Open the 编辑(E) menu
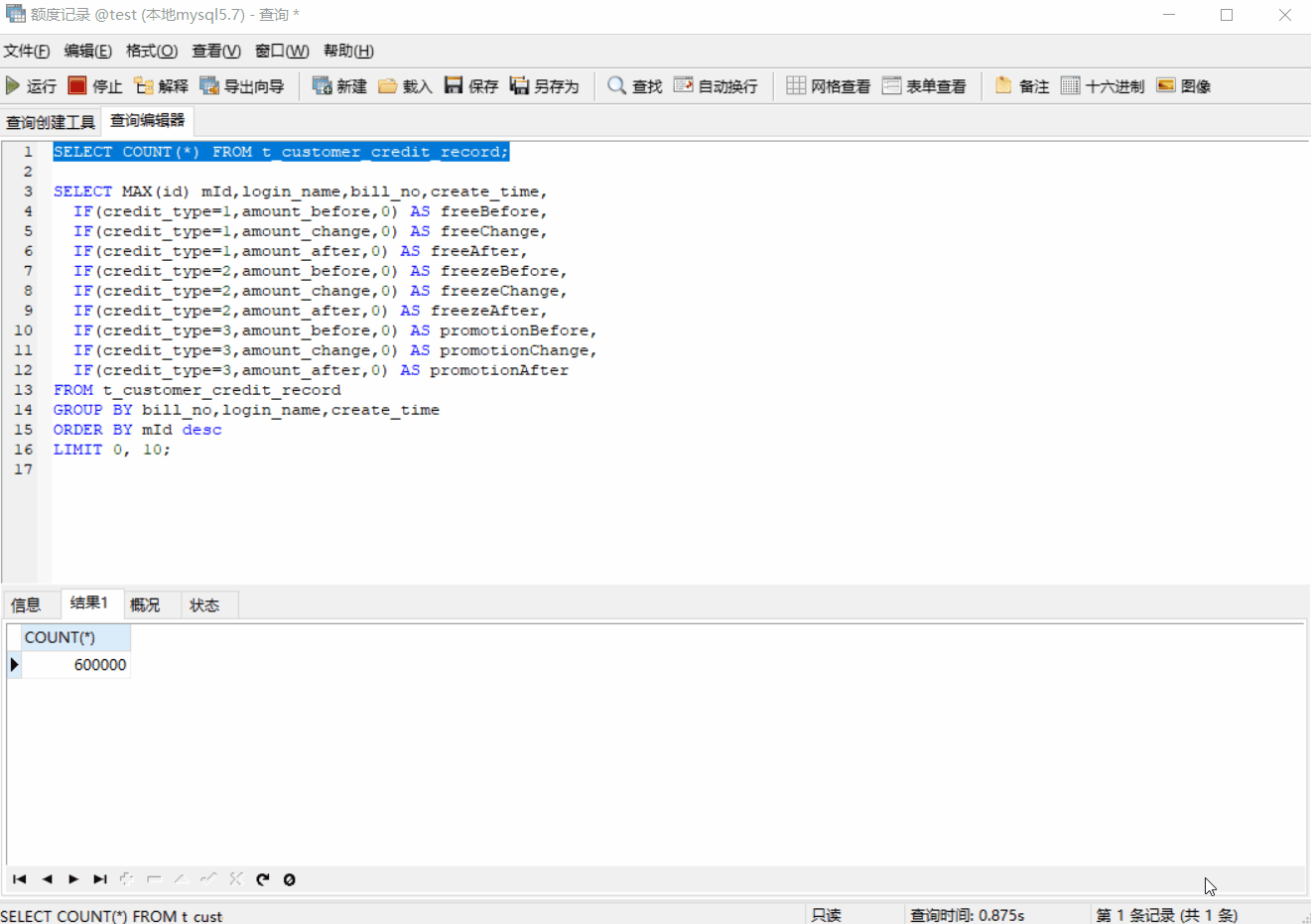 (x=88, y=51)
